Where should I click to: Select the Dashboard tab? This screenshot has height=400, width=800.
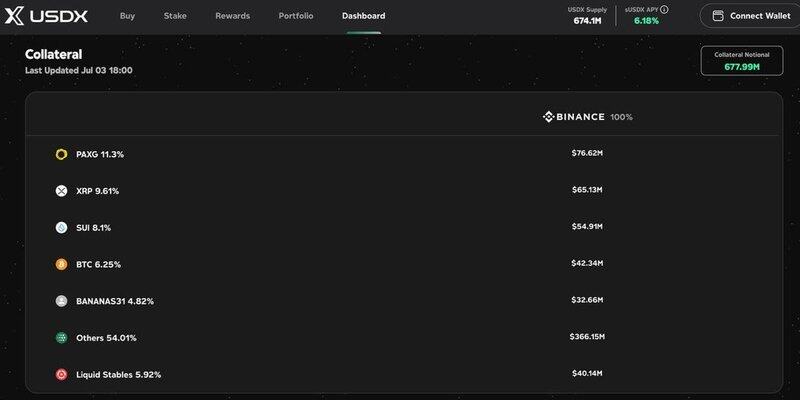pos(363,16)
